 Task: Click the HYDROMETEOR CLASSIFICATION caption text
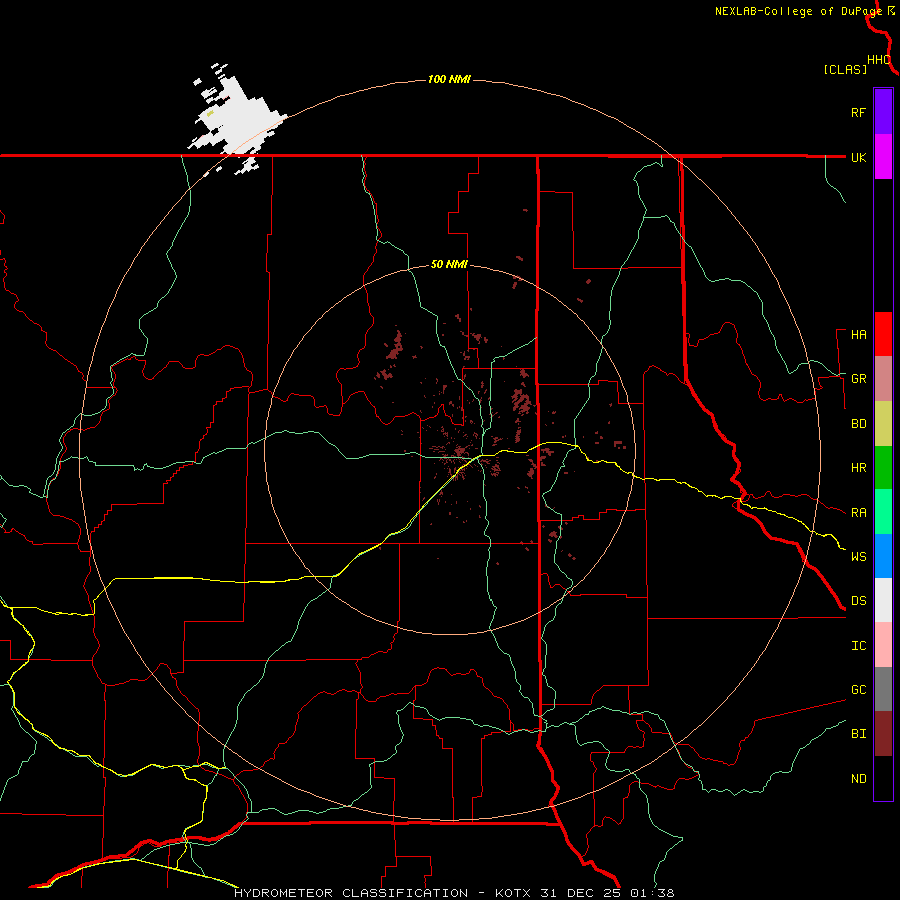(x=351, y=893)
